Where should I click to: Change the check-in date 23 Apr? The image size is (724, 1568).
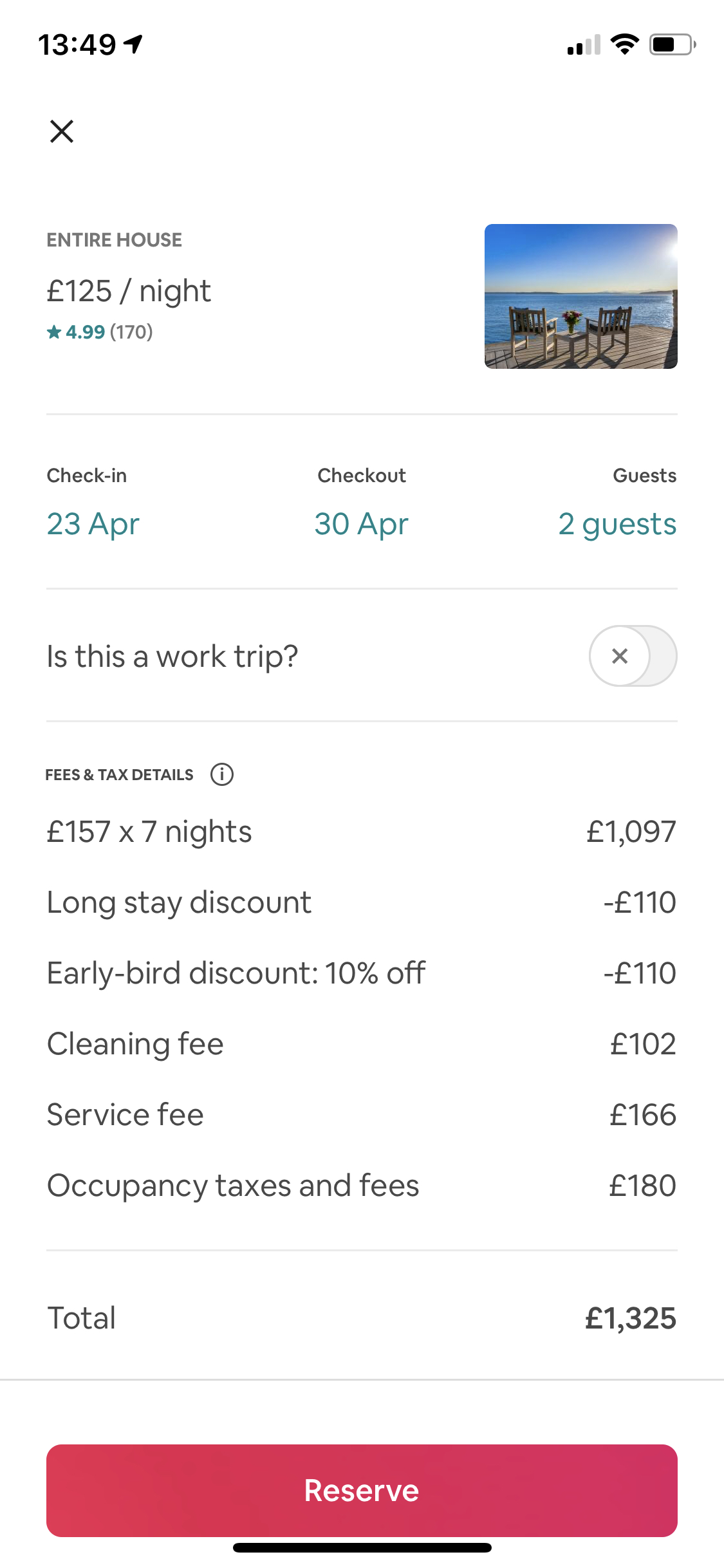pos(93,524)
